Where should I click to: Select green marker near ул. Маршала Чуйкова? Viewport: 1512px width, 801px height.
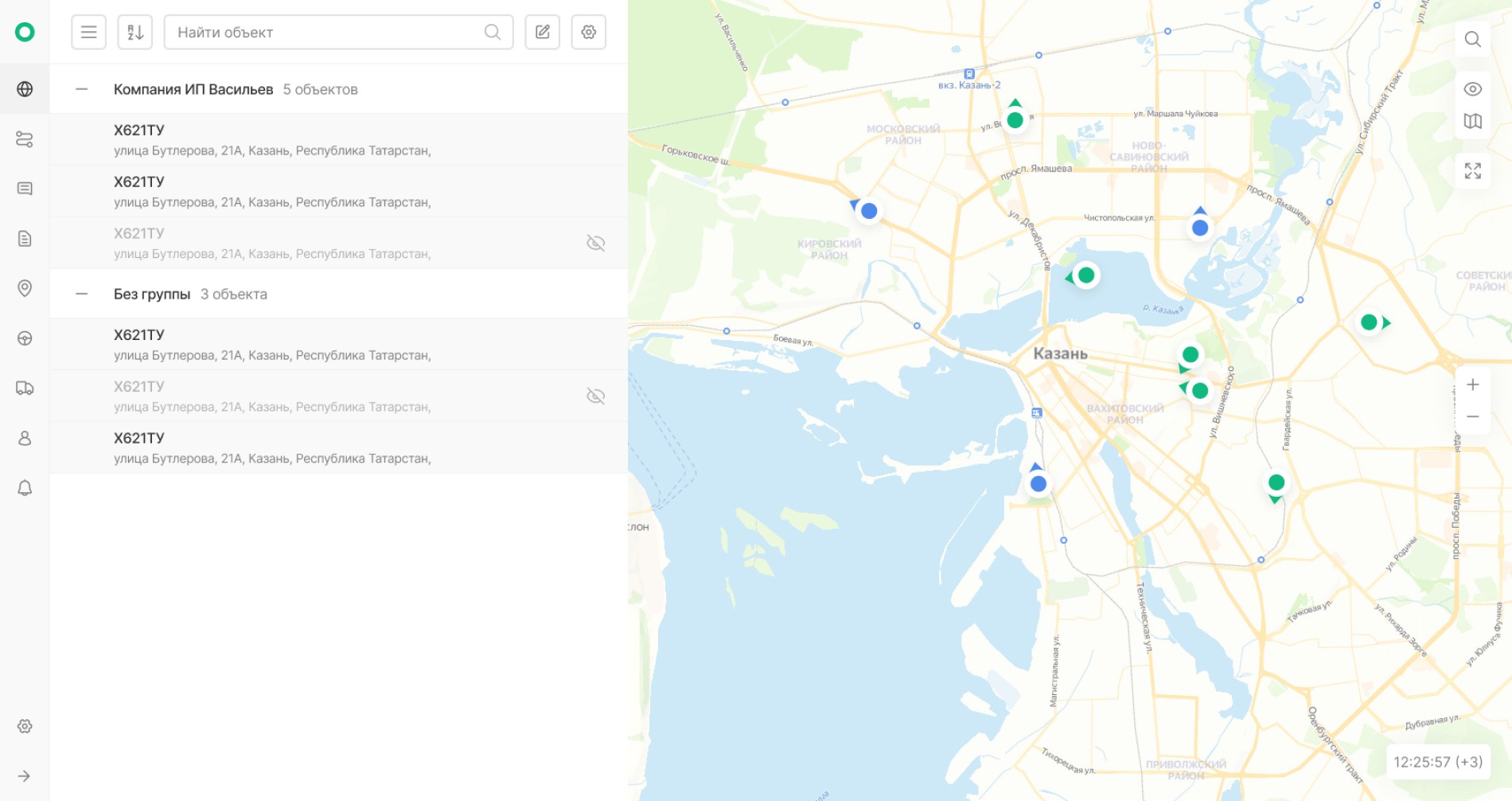pos(1015,119)
